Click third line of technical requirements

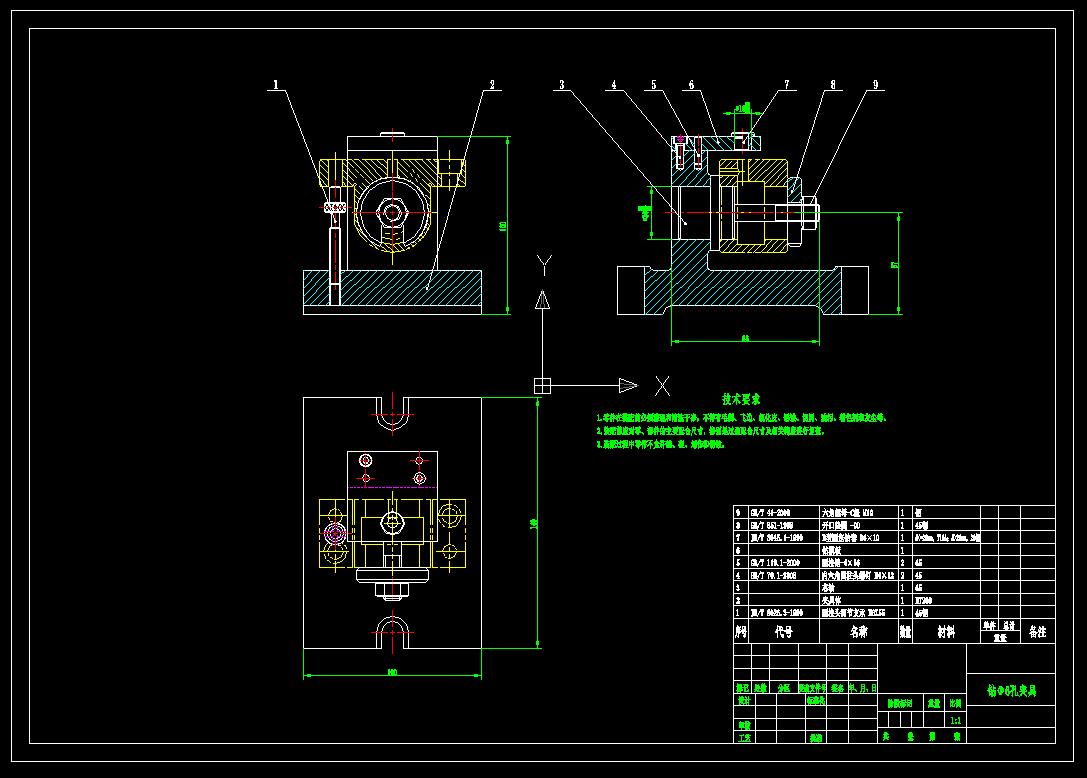click(x=660, y=444)
